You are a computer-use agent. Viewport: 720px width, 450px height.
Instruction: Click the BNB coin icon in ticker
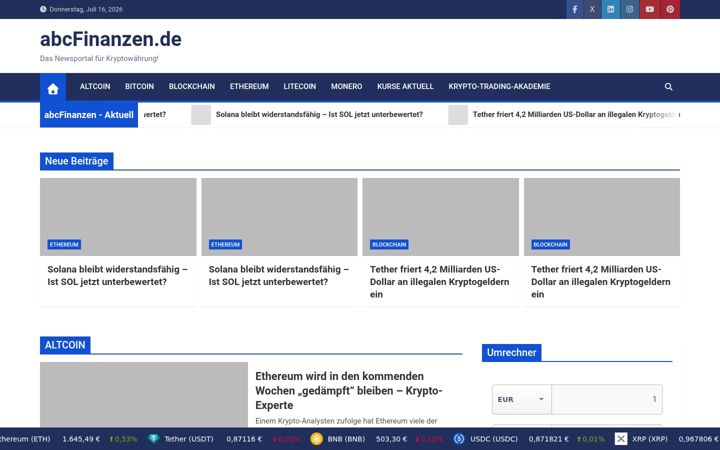click(316, 439)
